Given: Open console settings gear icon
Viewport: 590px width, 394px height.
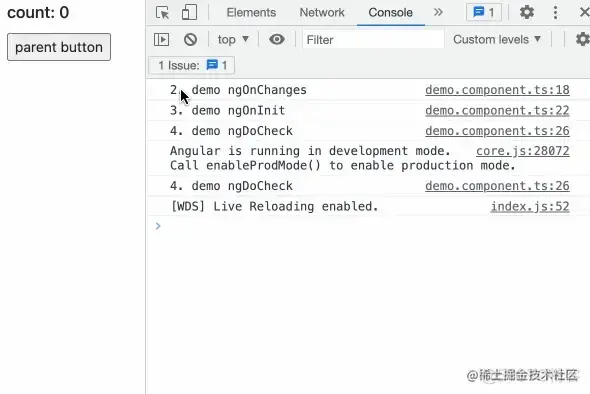Looking at the screenshot, I should 583,39.
